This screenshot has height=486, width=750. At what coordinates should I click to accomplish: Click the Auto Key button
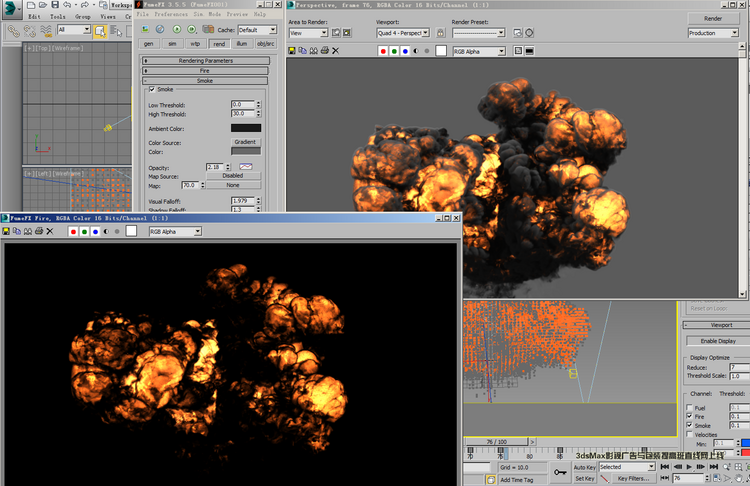585,467
